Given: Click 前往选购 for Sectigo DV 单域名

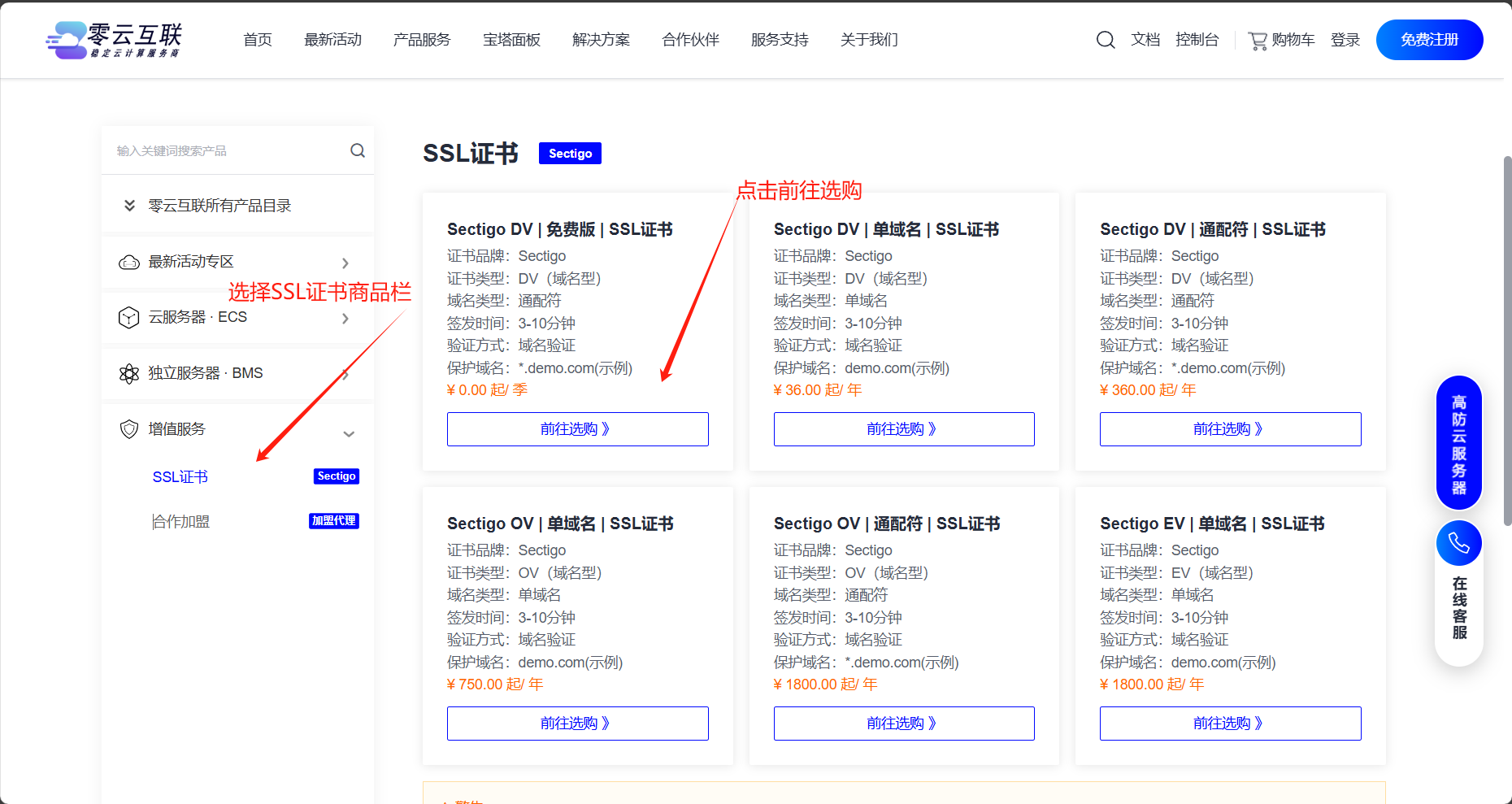Looking at the screenshot, I should tap(904, 429).
